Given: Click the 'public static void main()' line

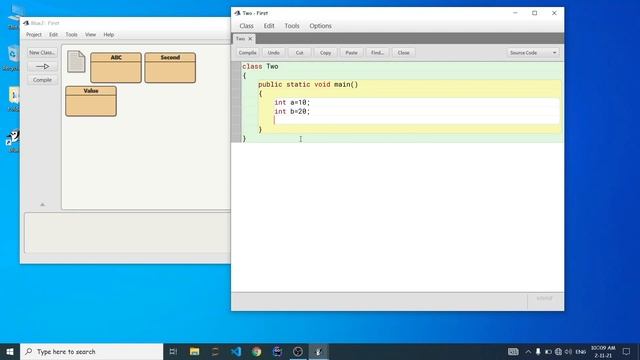Looking at the screenshot, I should tap(308, 84).
